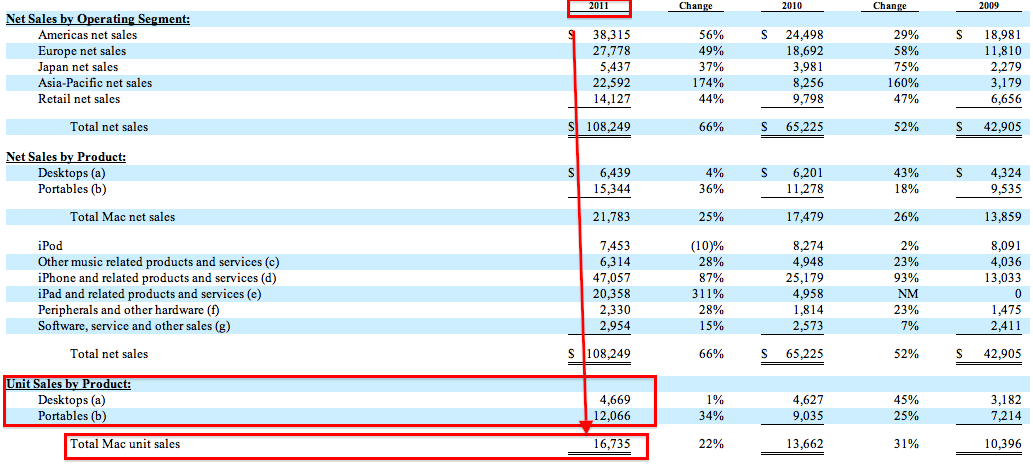Select iPod 2011 value 7,453

[615, 246]
